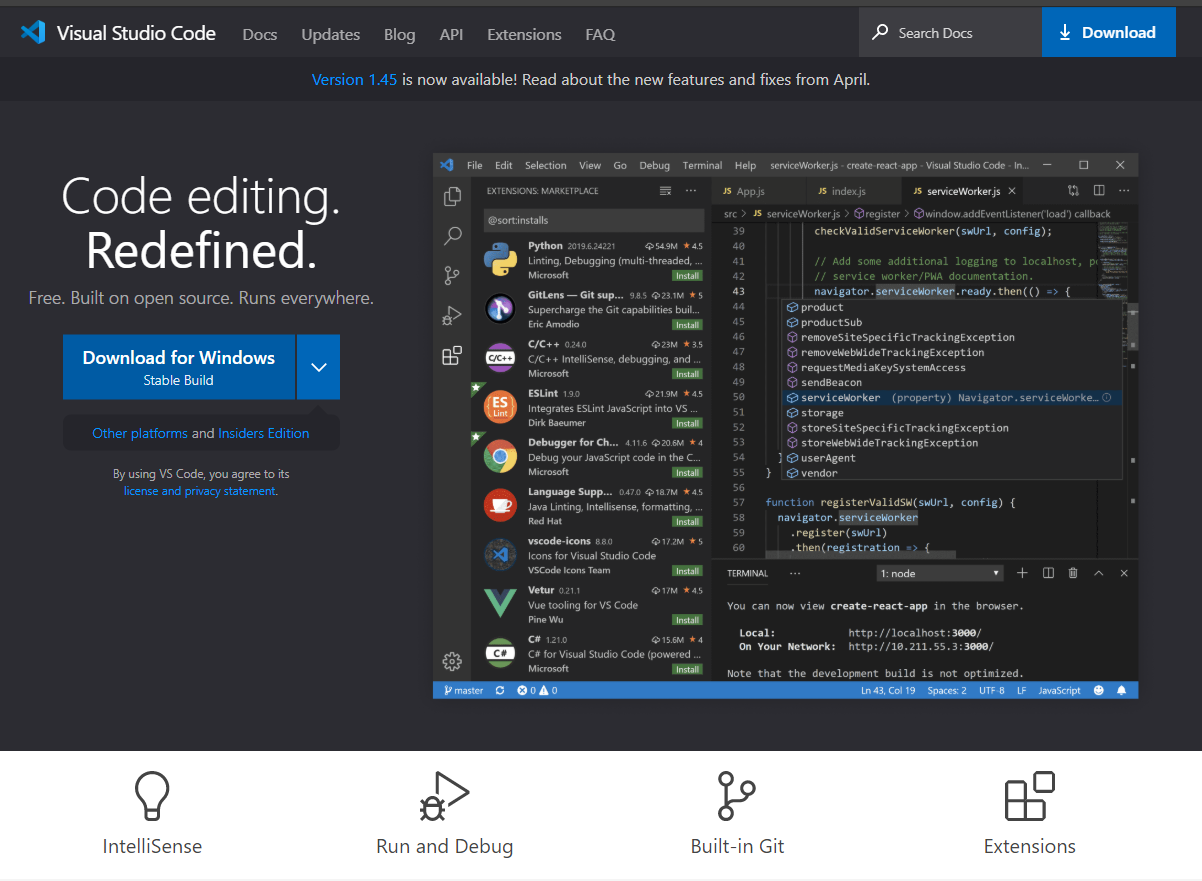This screenshot has height=881, width=1202.
Task: Click the C# extension icon
Action: (x=500, y=653)
